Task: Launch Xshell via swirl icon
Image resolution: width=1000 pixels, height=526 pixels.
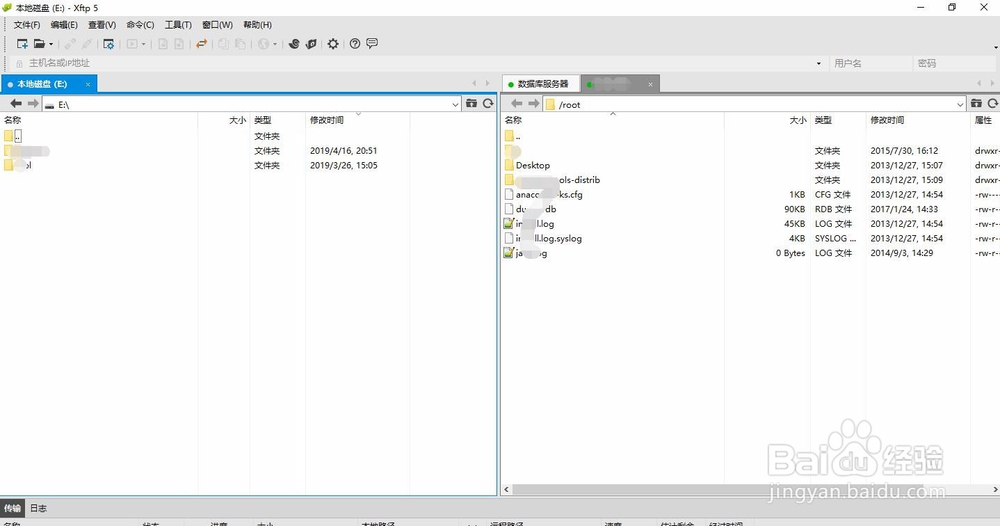Action: (x=294, y=44)
